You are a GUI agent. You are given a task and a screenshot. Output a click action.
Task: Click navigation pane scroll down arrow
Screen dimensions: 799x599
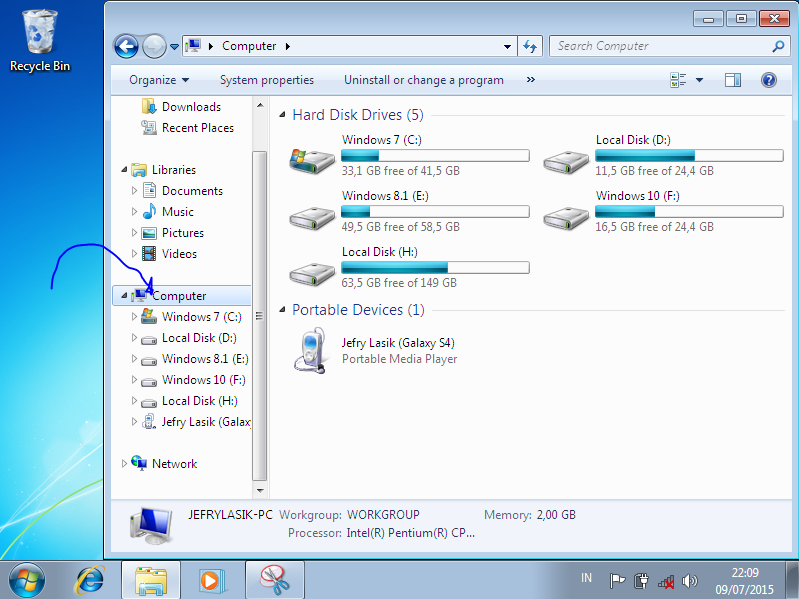(x=260, y=491)
